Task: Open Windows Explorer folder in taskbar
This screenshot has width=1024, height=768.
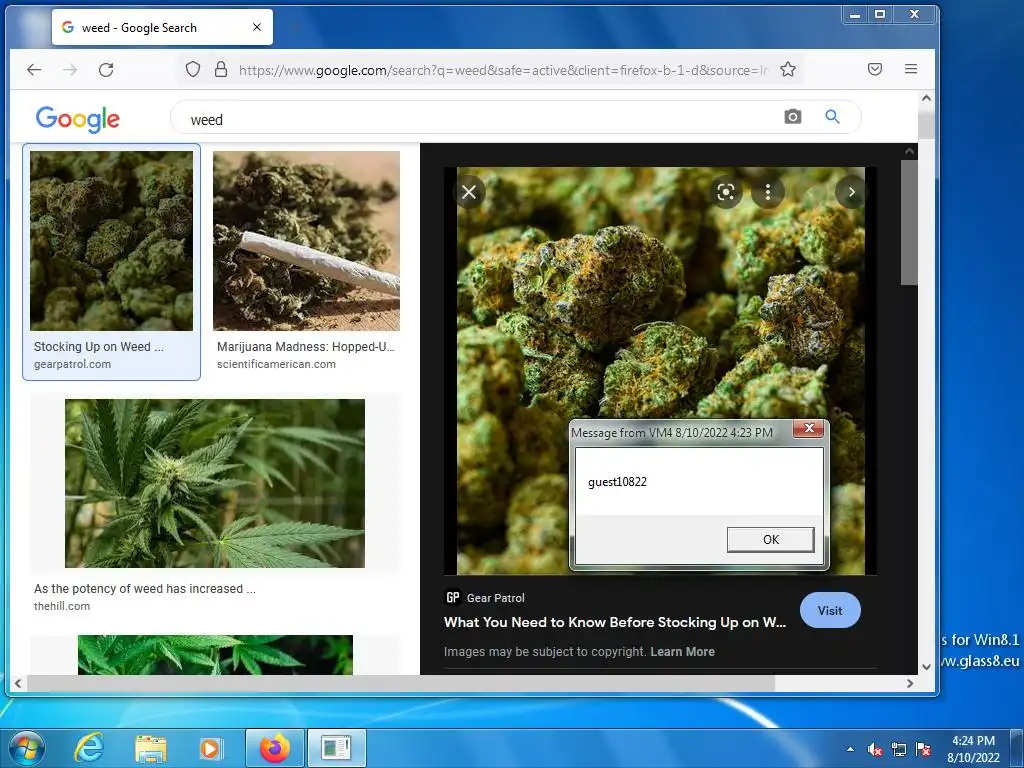Action: (151, 748)
